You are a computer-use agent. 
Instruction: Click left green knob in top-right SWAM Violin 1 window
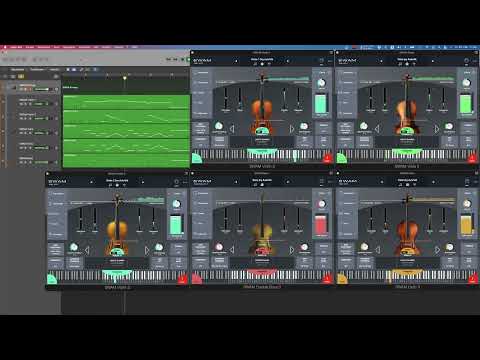click(364, 126)
